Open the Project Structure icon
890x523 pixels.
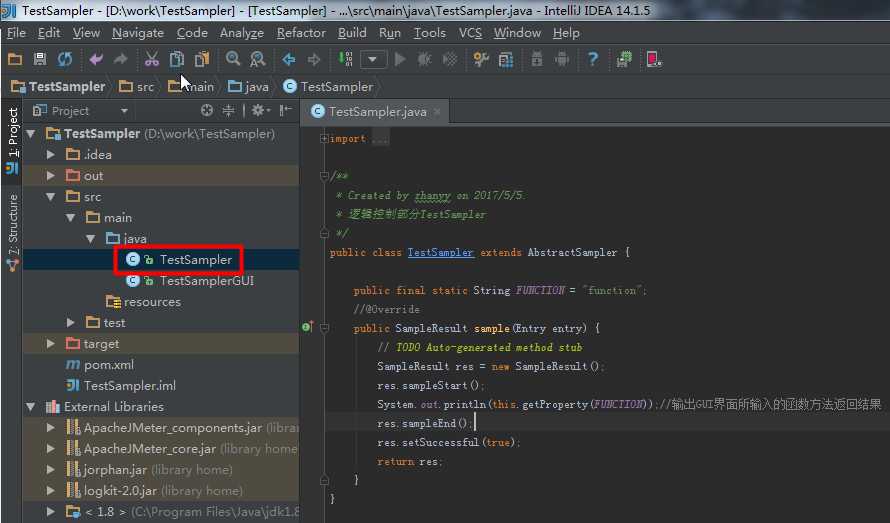506,59
